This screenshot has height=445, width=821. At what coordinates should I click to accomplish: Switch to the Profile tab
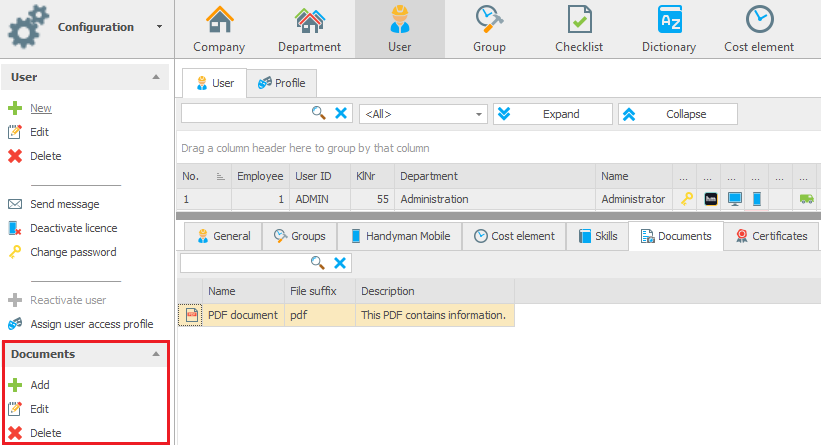tap(282, 83)
